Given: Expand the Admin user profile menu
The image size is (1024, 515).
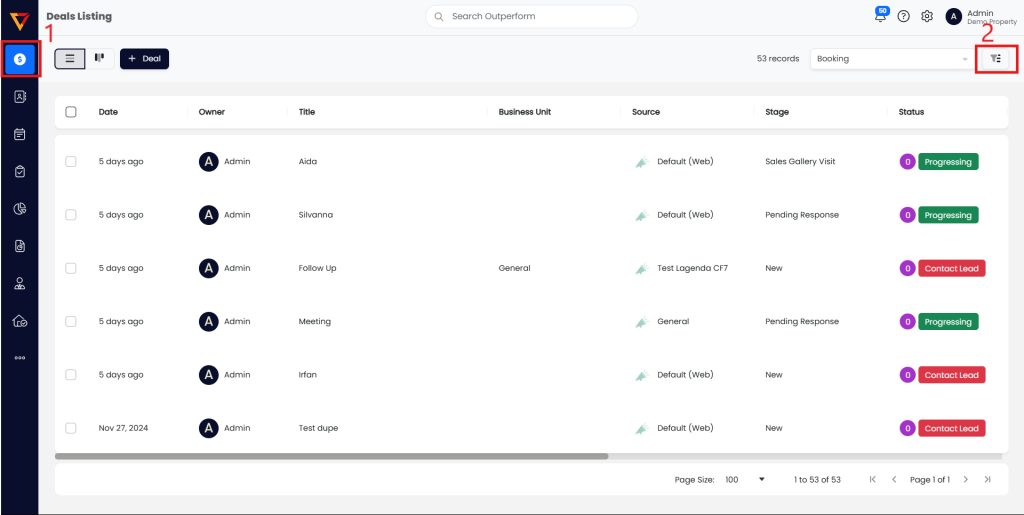Looking at the screenshot, I should tap(980, 16).
